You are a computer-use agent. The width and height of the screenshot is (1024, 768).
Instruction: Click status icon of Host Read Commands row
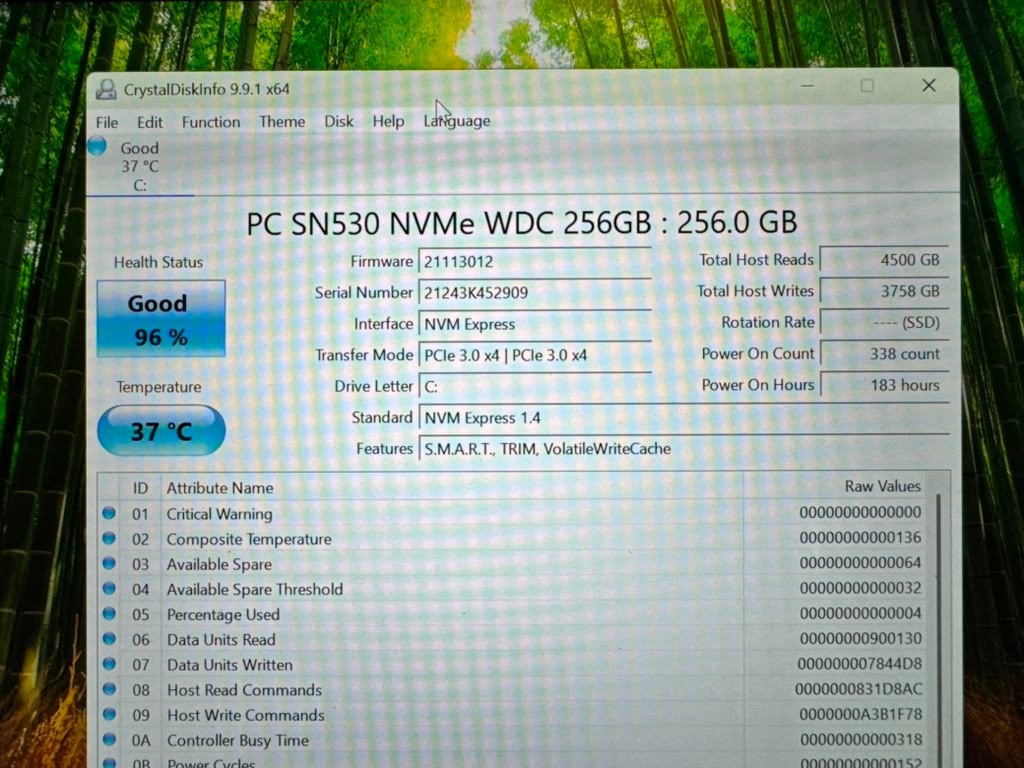coord(109,689)
